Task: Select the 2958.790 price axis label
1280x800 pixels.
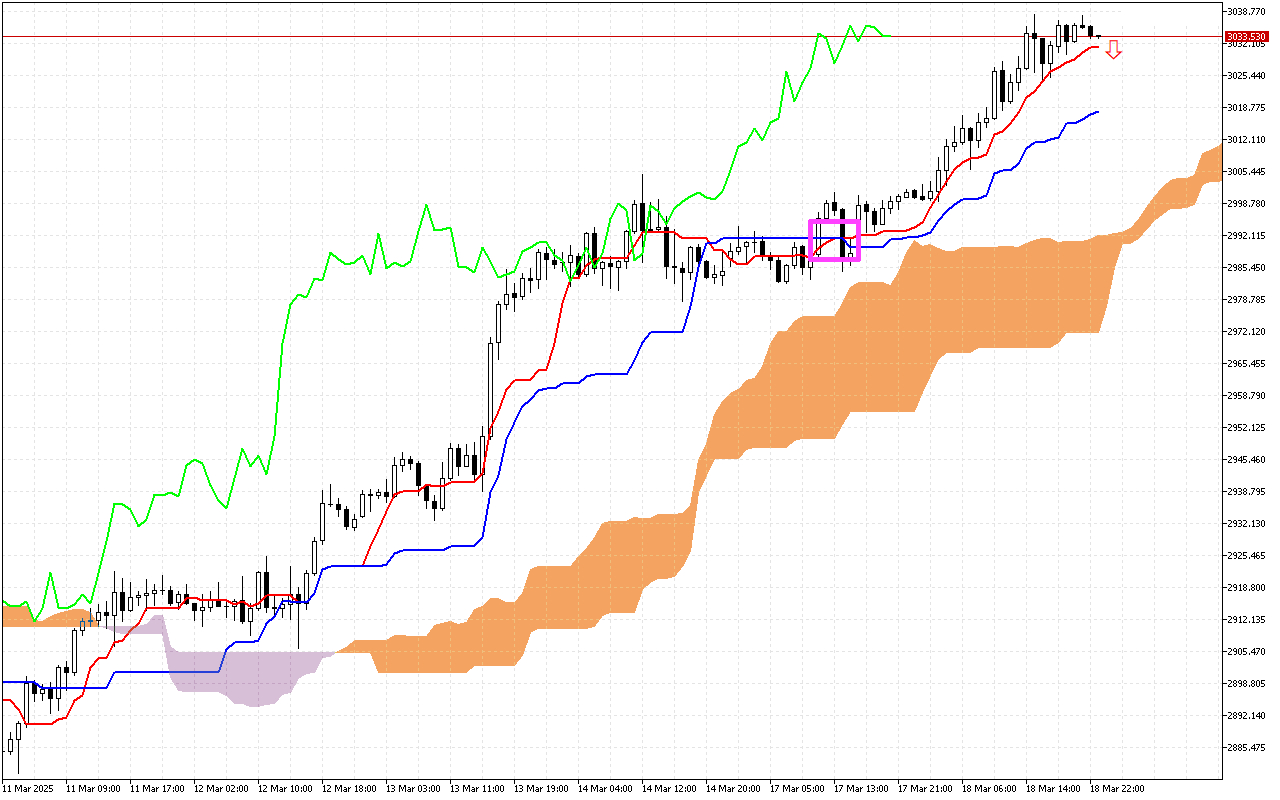Action: coord(1246,396)
